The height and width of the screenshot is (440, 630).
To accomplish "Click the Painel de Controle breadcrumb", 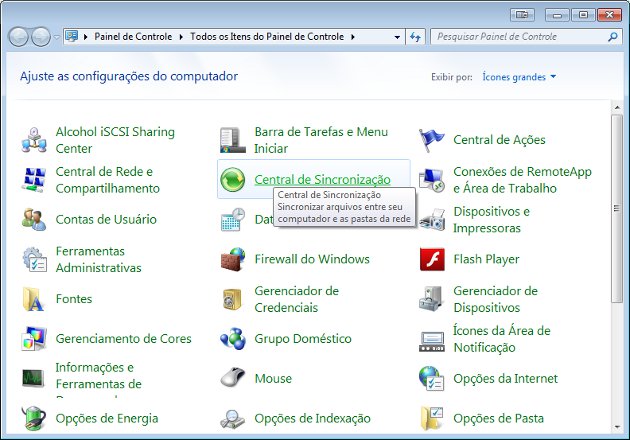I will 133,37.
